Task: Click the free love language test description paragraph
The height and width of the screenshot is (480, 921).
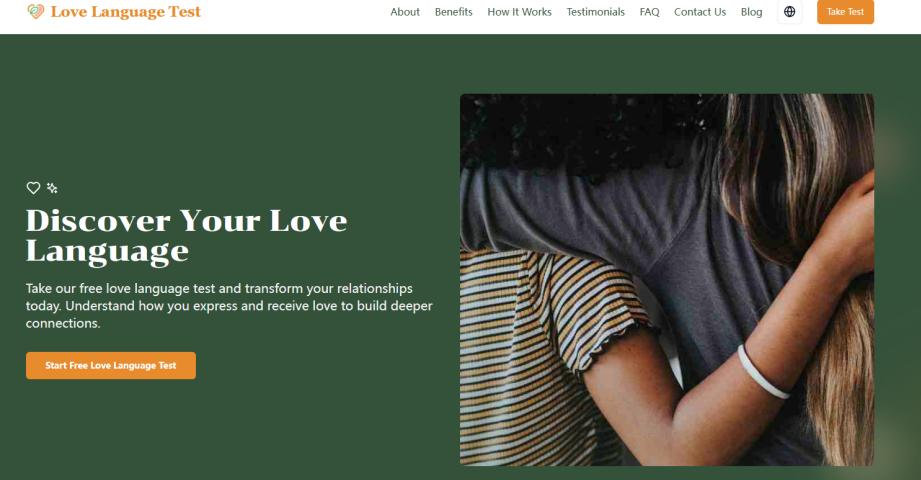Action: coord(229,306)
